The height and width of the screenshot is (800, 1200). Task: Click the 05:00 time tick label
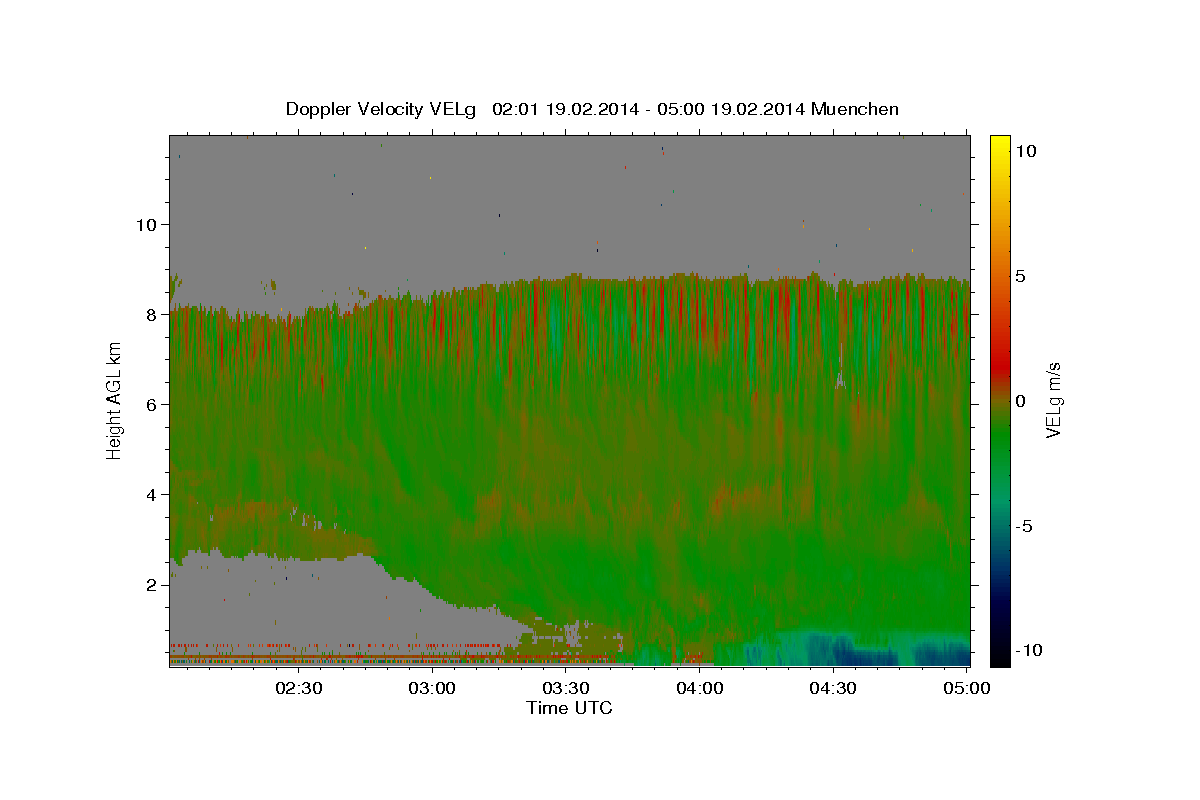967,688
